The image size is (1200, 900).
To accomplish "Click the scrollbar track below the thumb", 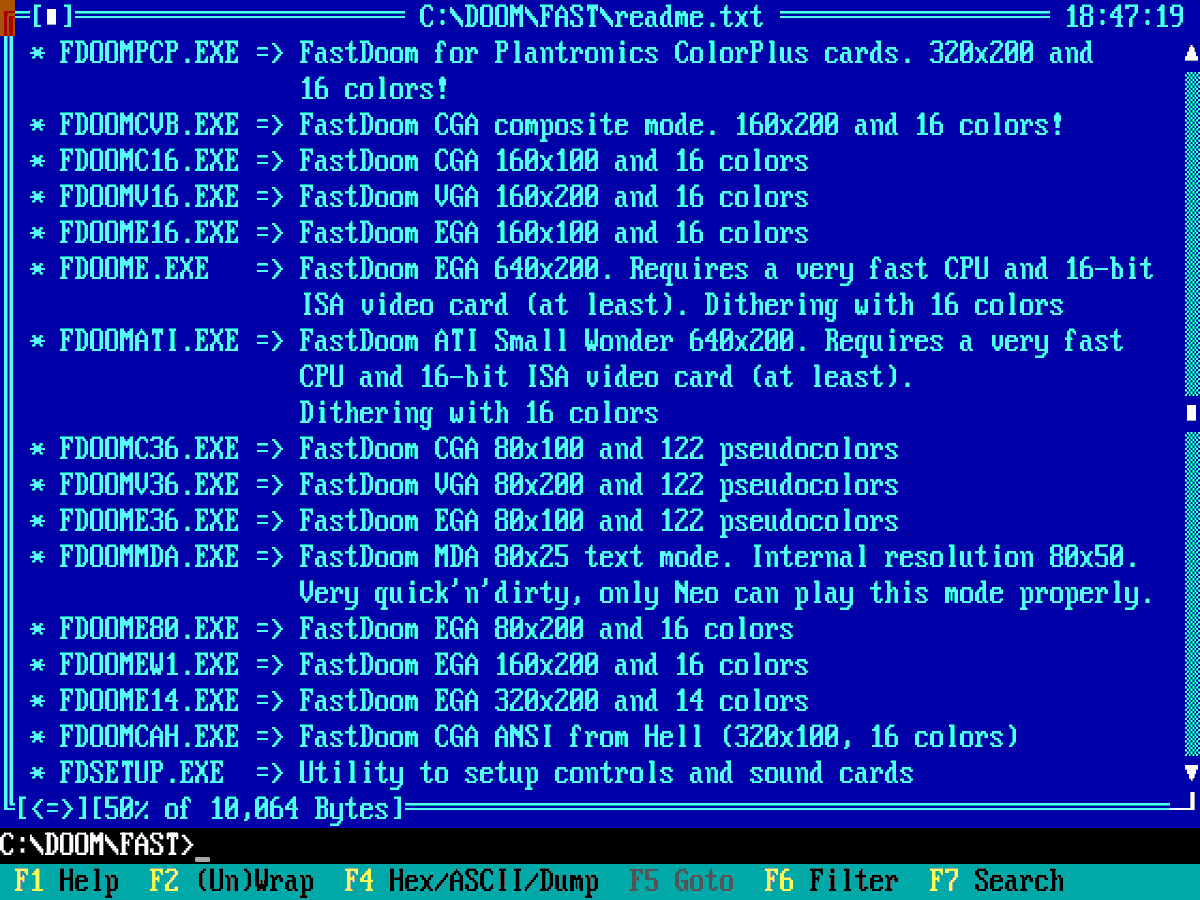I will click(1191, 595).
